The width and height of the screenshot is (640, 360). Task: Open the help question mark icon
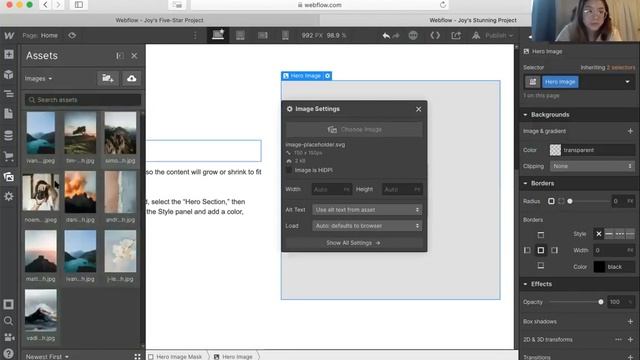pyautogui.click(x=8, y=353)
